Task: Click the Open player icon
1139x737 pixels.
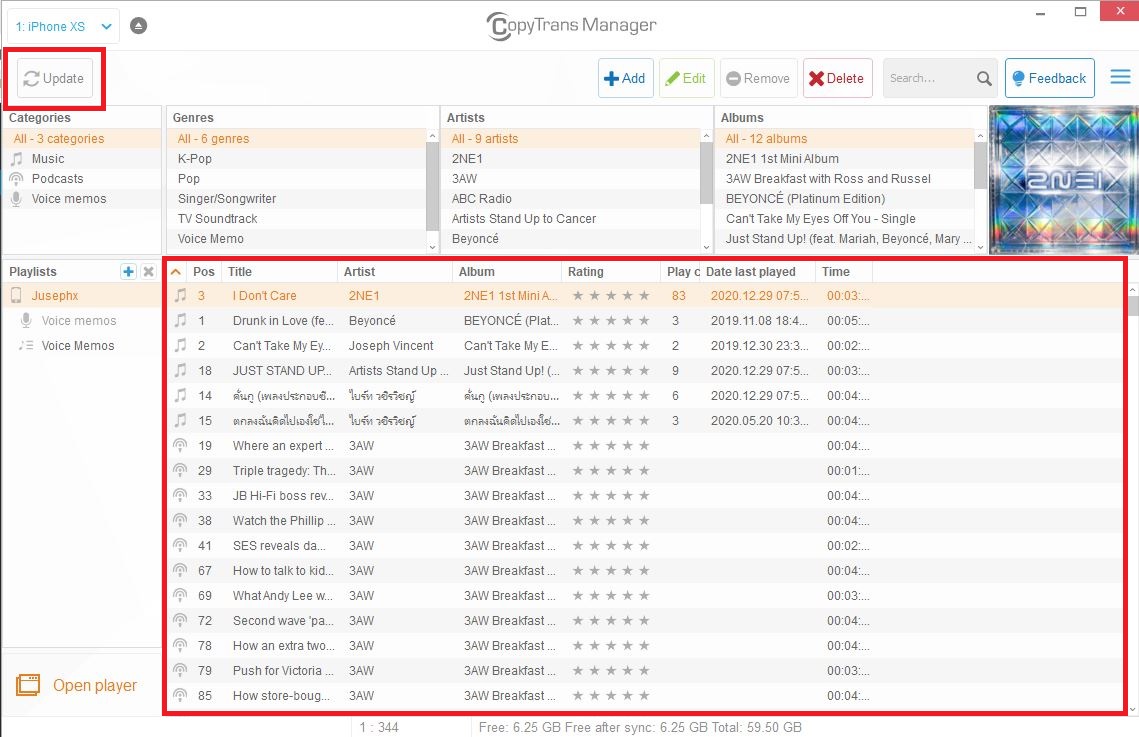Action: coord(28,685)
